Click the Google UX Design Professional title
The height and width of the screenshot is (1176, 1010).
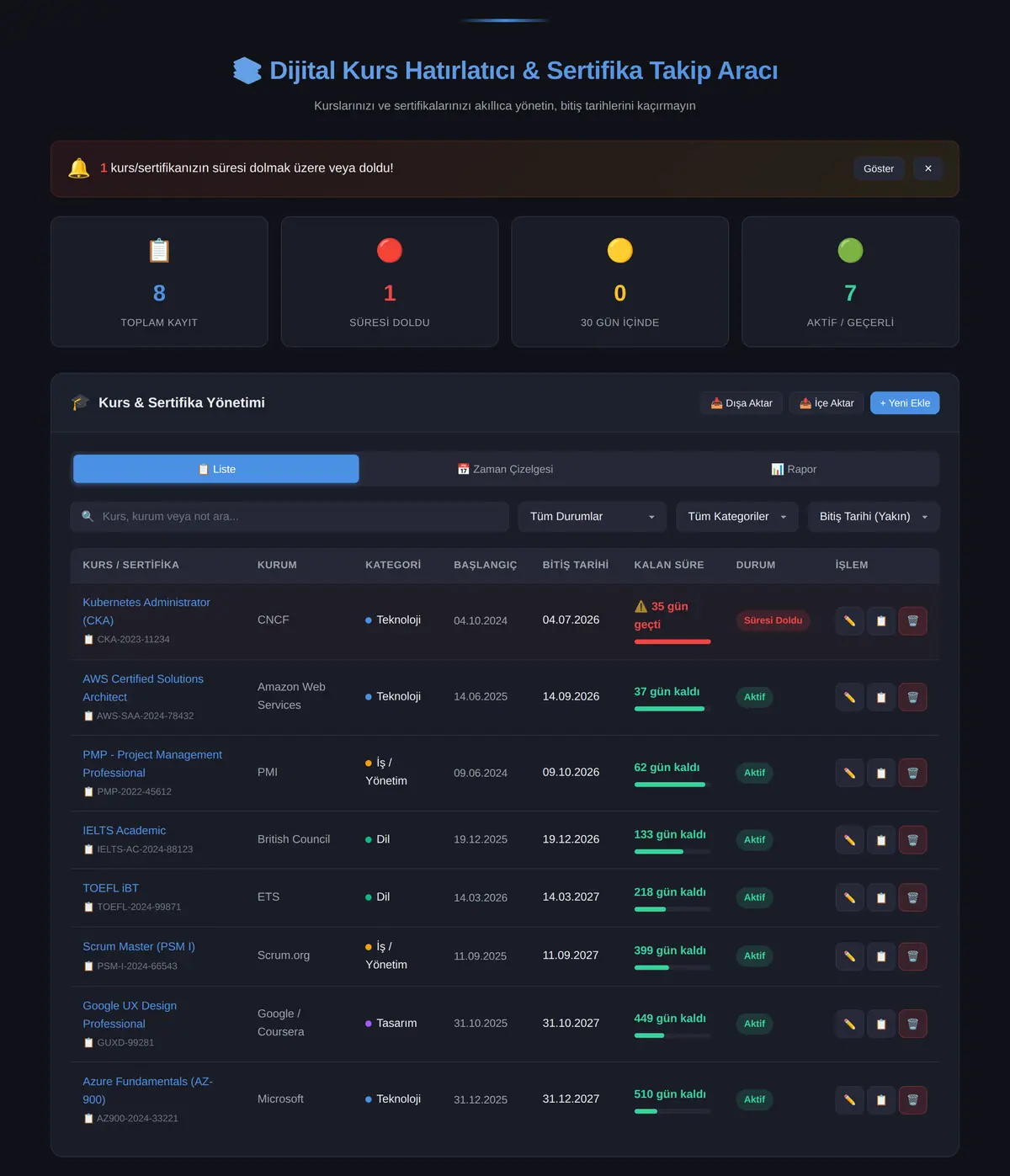(130, 1014)
